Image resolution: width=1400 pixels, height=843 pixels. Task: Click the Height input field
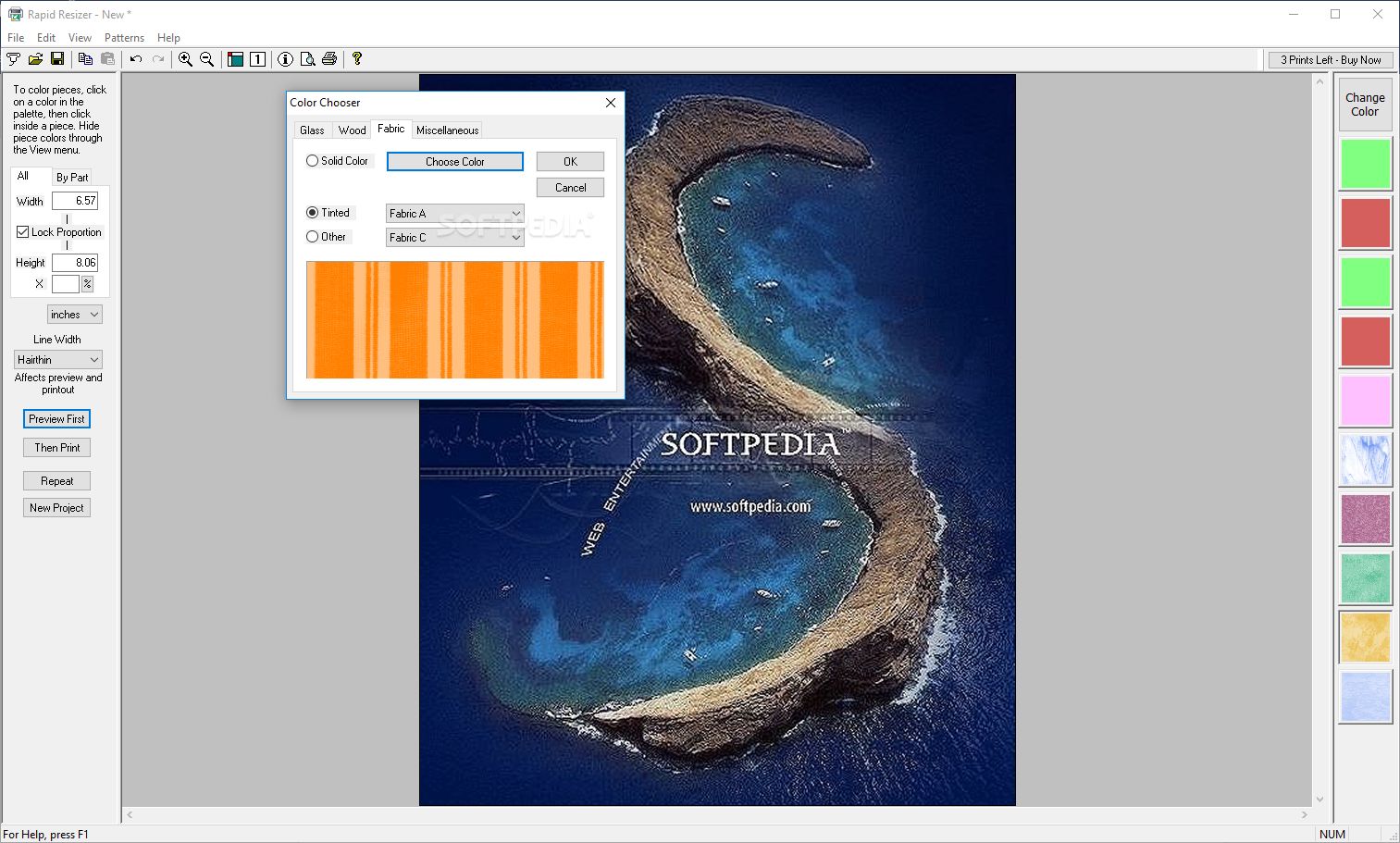tap(75, 263)
